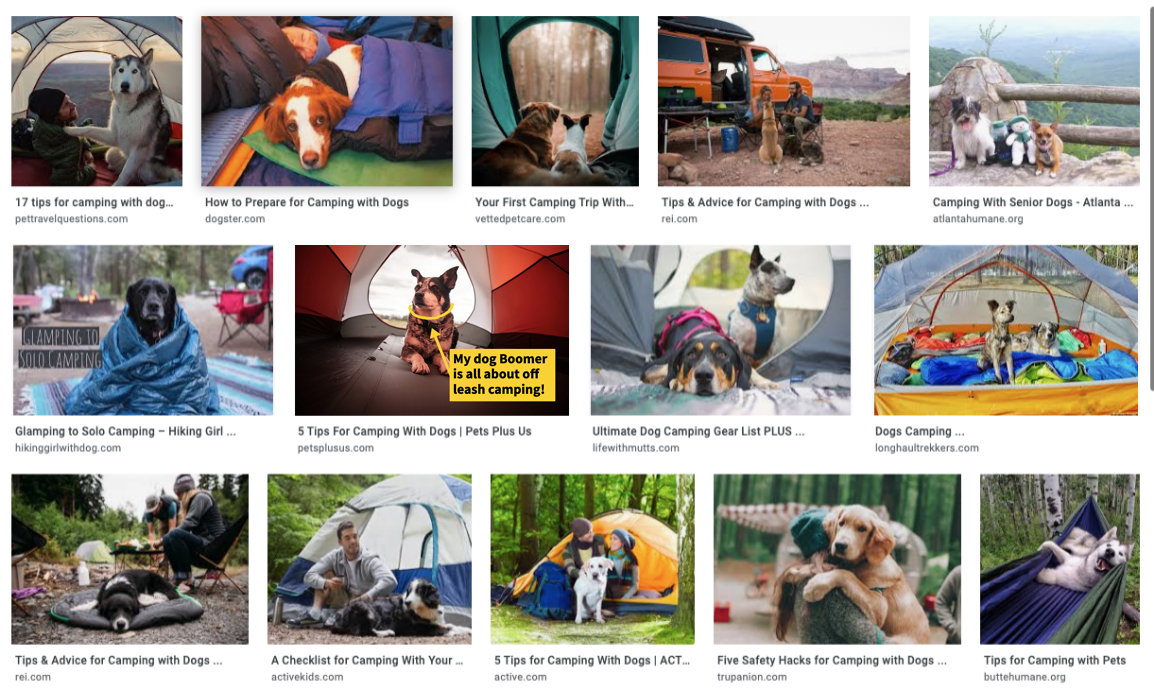1154x692 pixels.
Task: Click the dog in sleeping bag image
Action: click(327, 101)
